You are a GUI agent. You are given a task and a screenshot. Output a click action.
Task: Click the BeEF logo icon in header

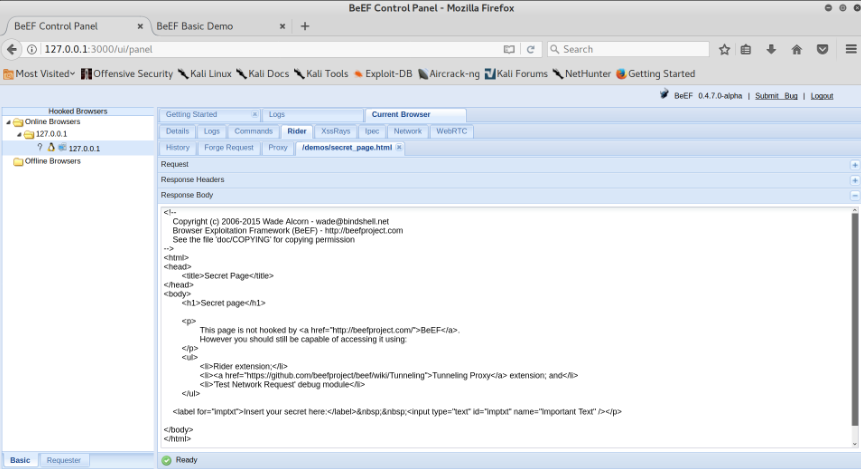click(664, 94)
